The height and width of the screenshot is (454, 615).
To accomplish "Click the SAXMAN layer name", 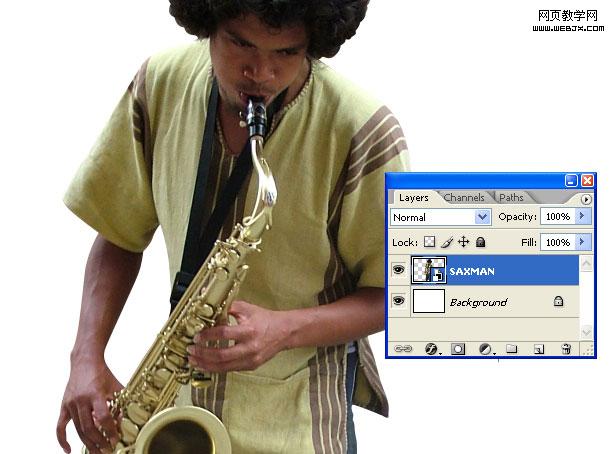I will 472,271.
